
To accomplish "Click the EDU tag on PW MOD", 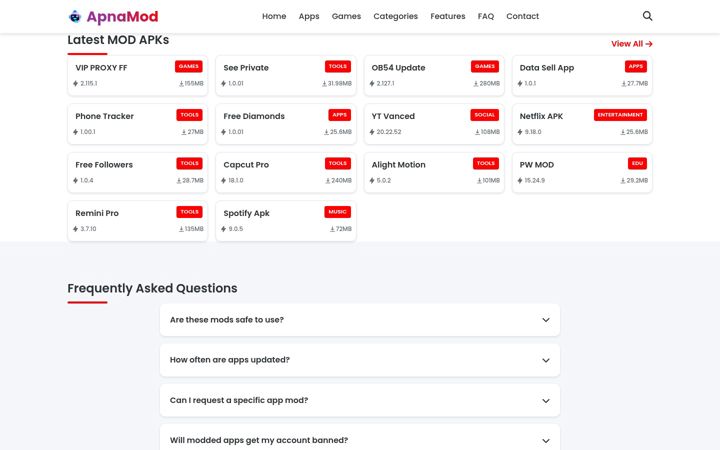I will 637,163.
